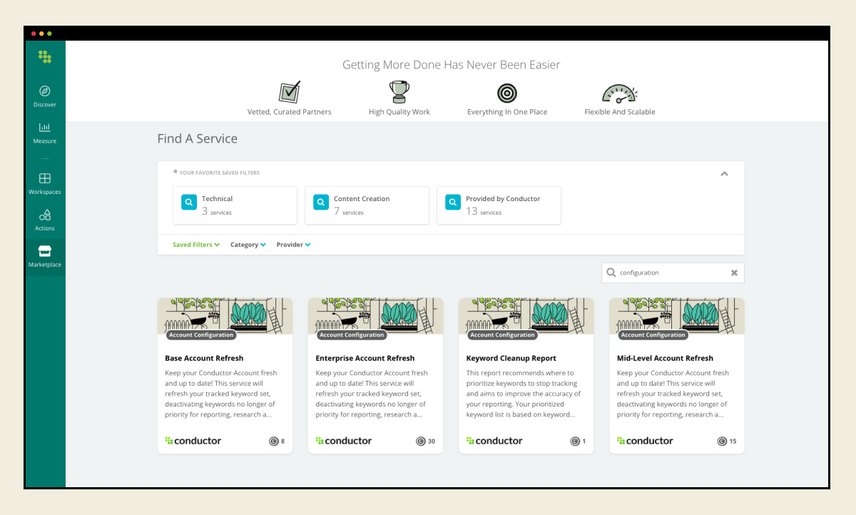The image size is (856, 515).
Task: Click the magnifier icon in search box
Action: coord(611,272)
